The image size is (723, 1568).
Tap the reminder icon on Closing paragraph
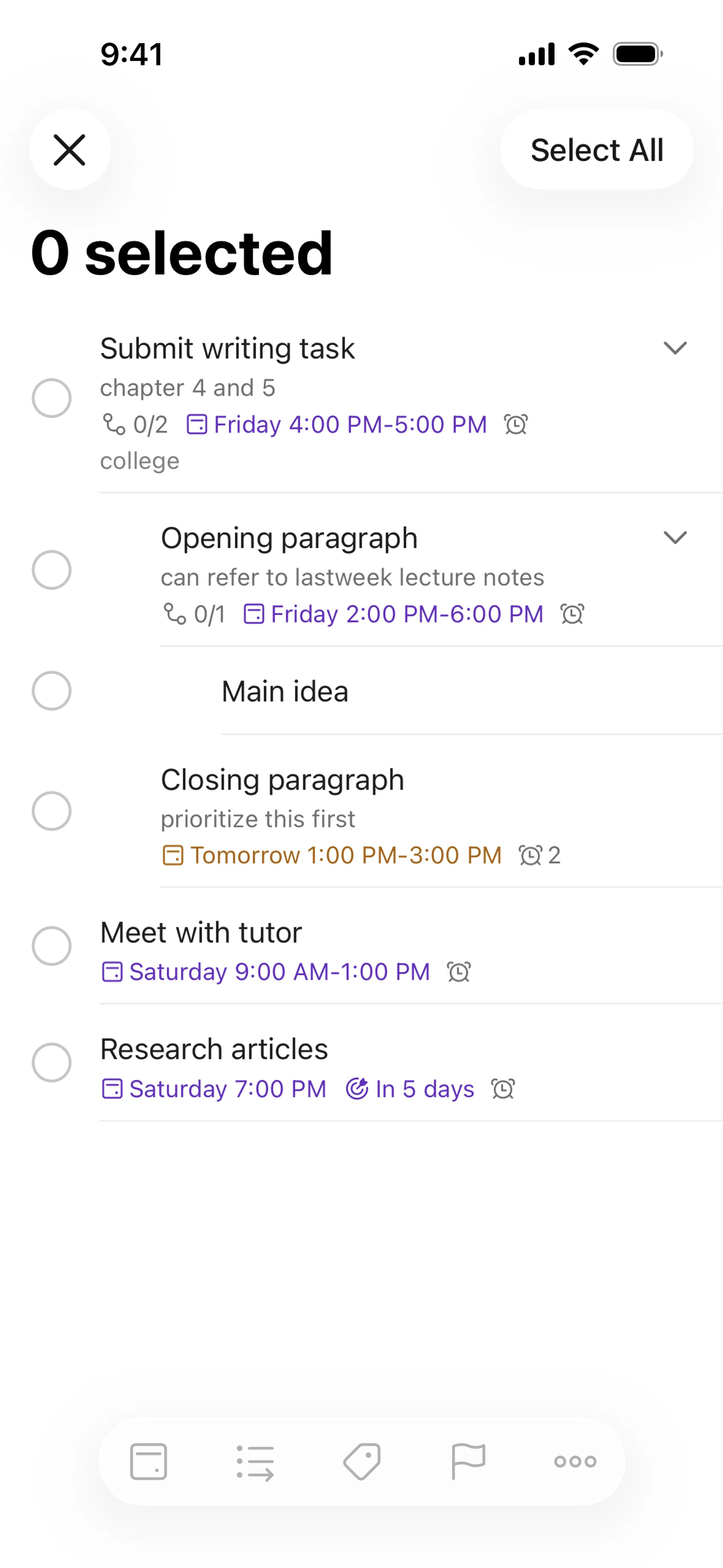(530, 855)
